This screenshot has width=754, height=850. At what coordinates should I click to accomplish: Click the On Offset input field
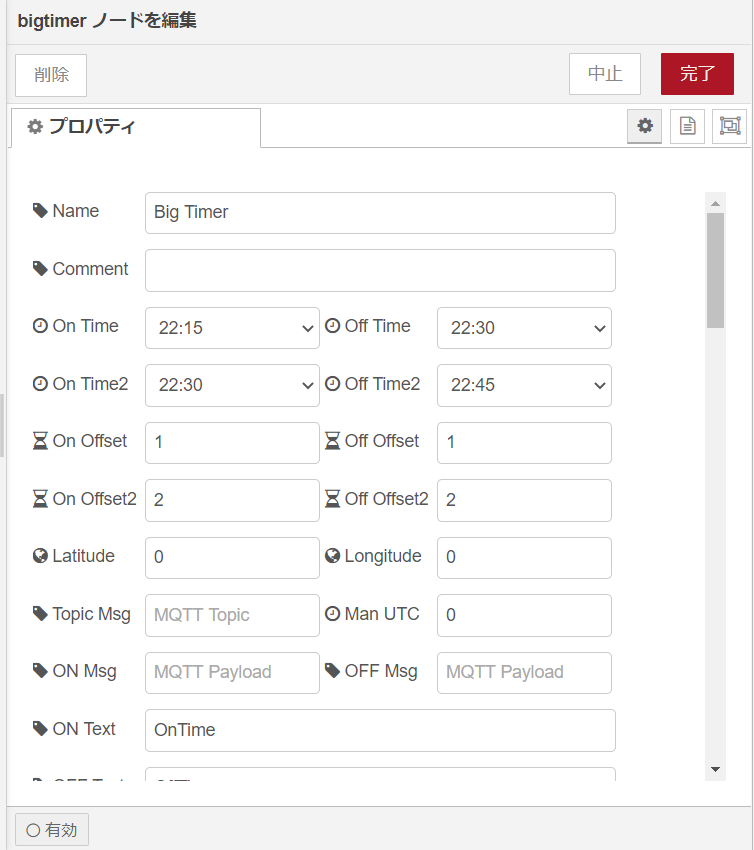(x=232, y=443)
